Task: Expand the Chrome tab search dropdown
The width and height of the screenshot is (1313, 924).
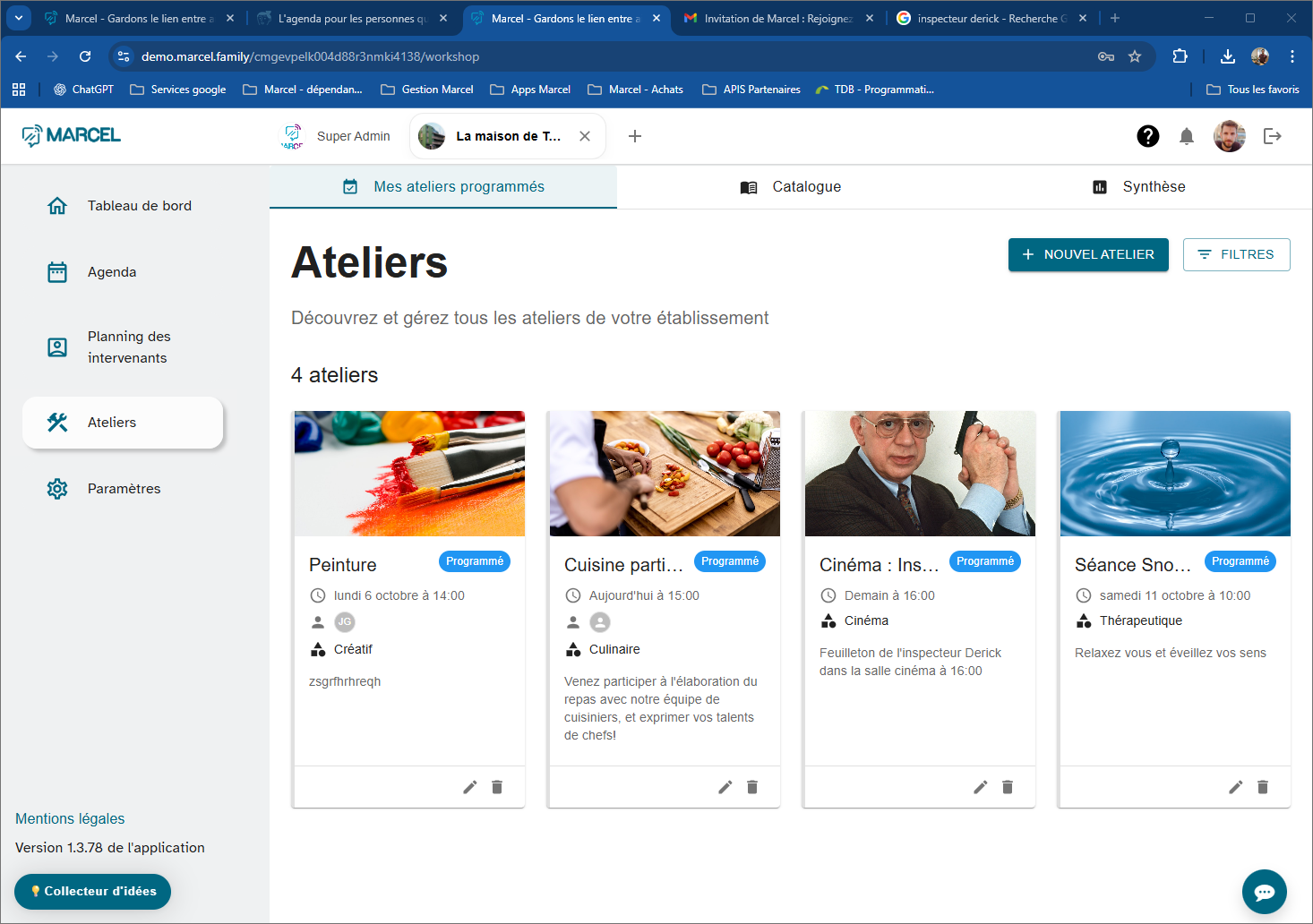Action: [x=19, y=18]
